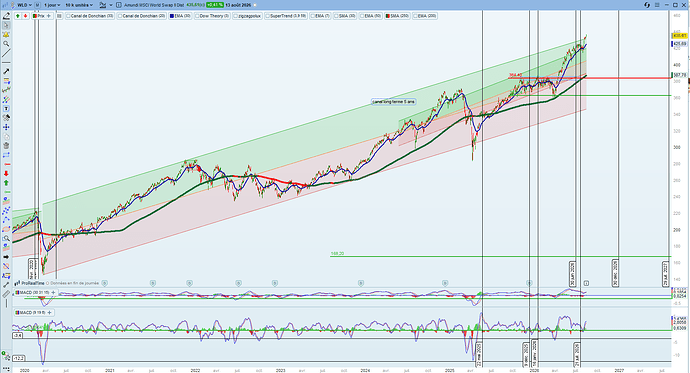Click the -3,4 level label in MACD panel

click(18, 335)
